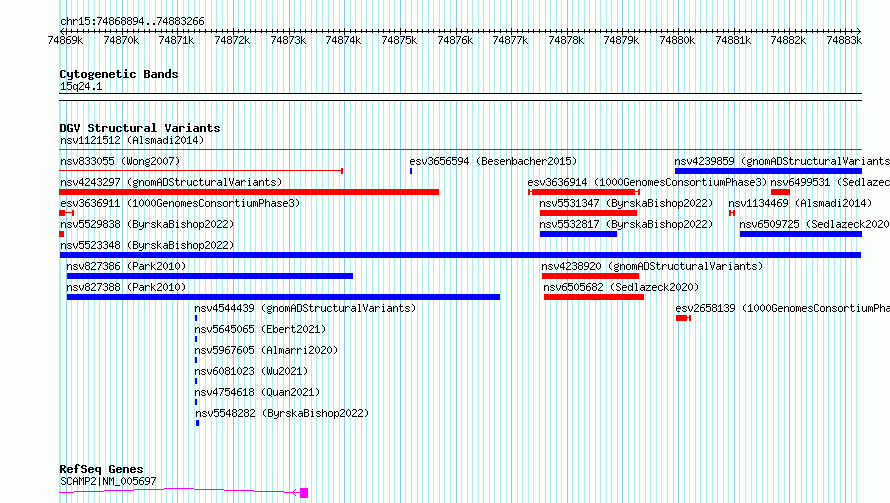Screen dimensions: 890x503
Task: Open the nsv4238920 gnomAD variant label
Action: pyautogui.click(x=652, y=266)
